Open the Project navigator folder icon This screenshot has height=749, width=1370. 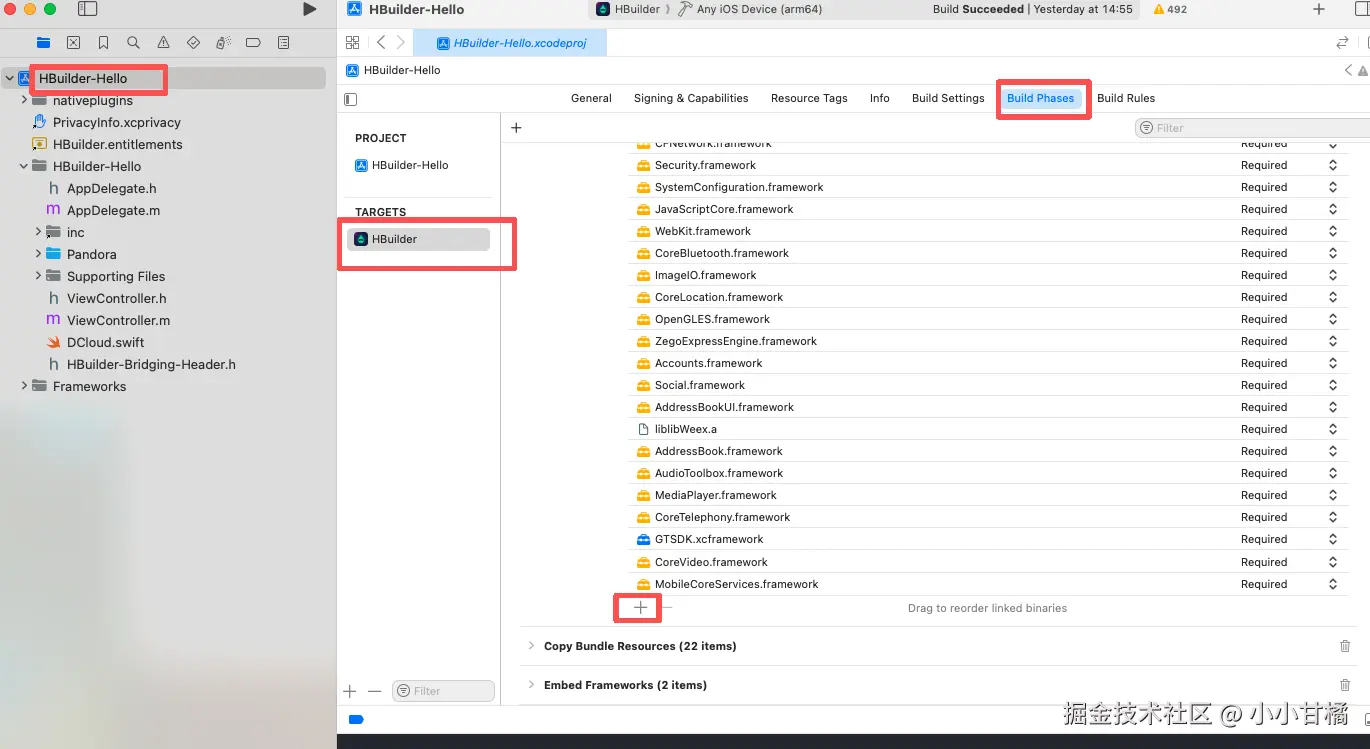pos(43,43)
